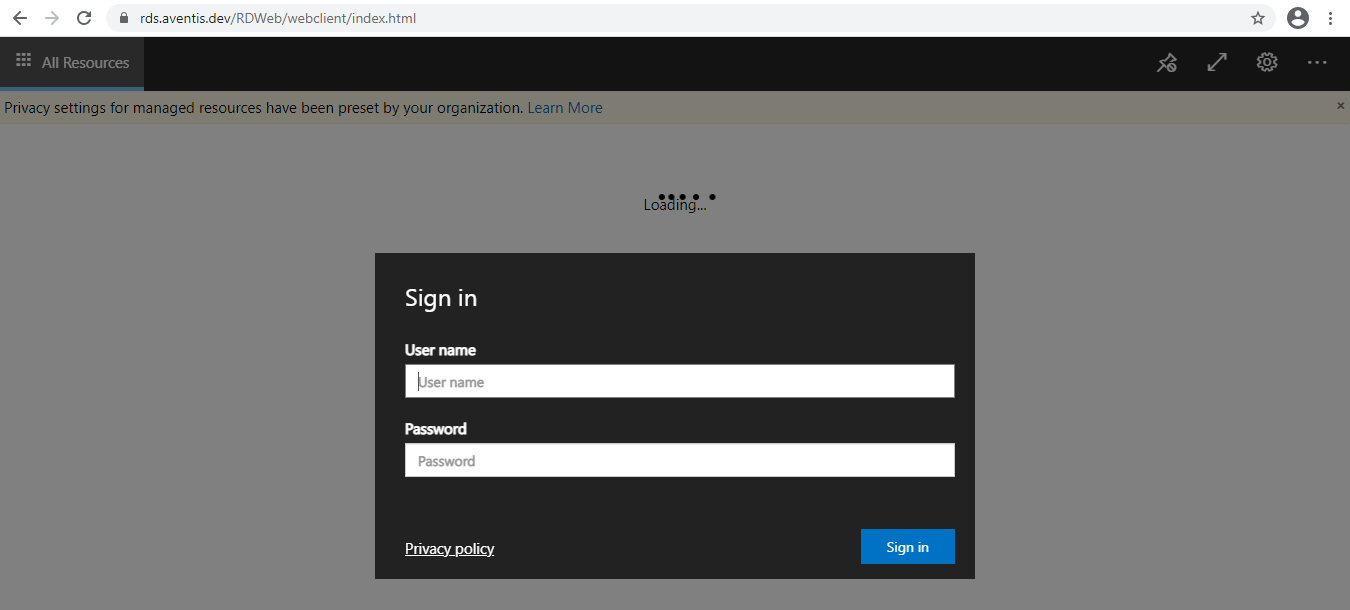
Task: Bookmark this page with the star icon
Action: click(1258, 18)
